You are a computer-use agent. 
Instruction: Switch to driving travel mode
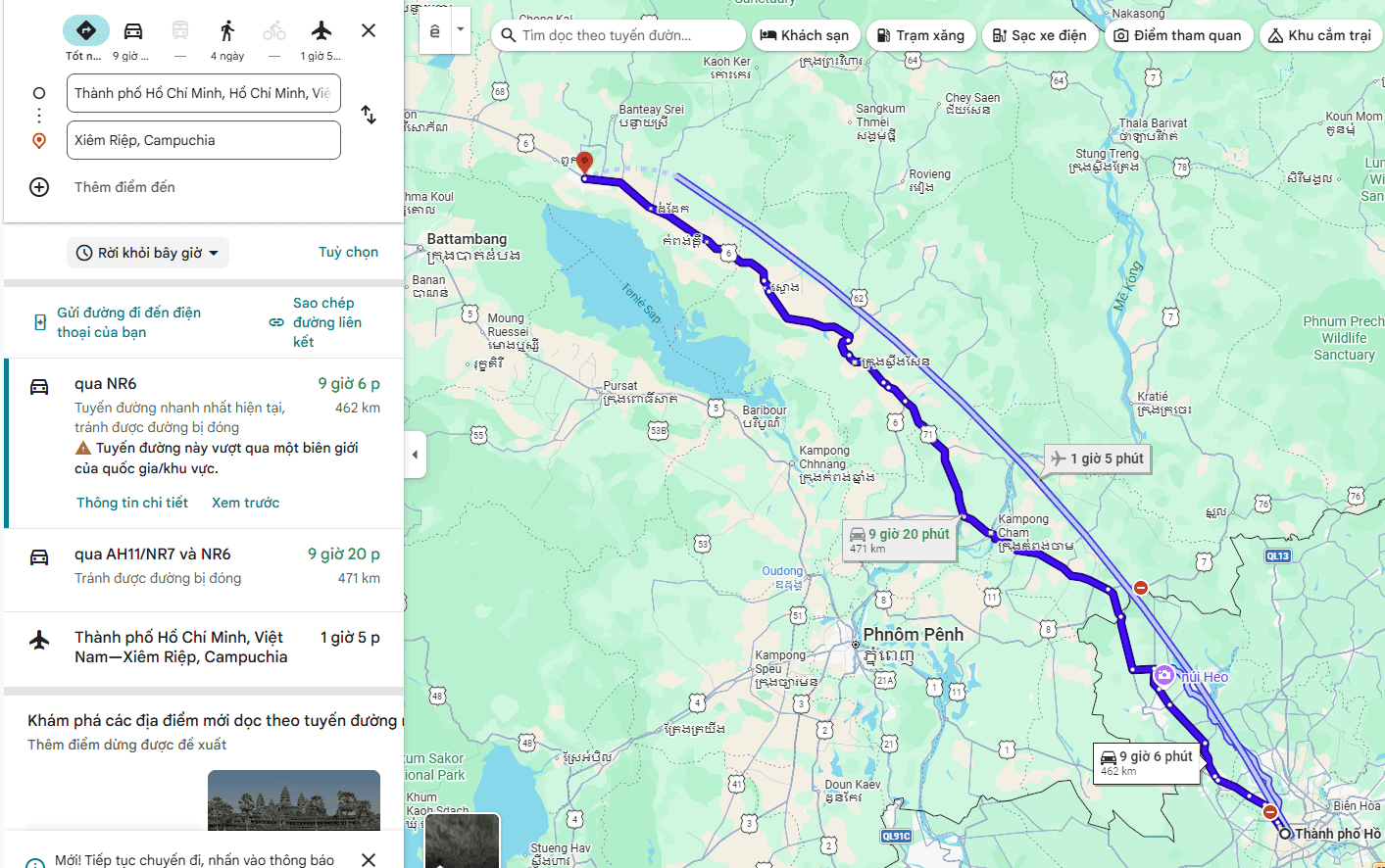[x=133, y=30]
